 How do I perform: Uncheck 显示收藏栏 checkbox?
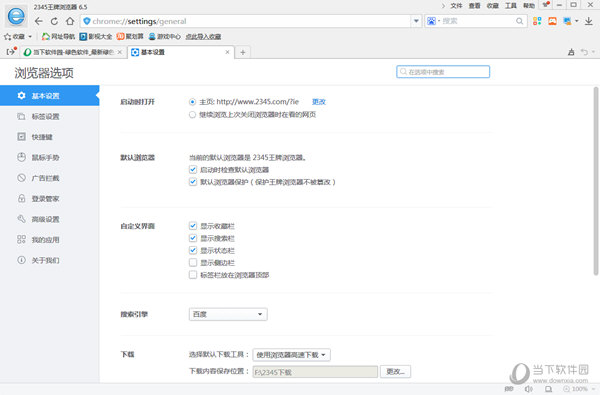point(193,226)
